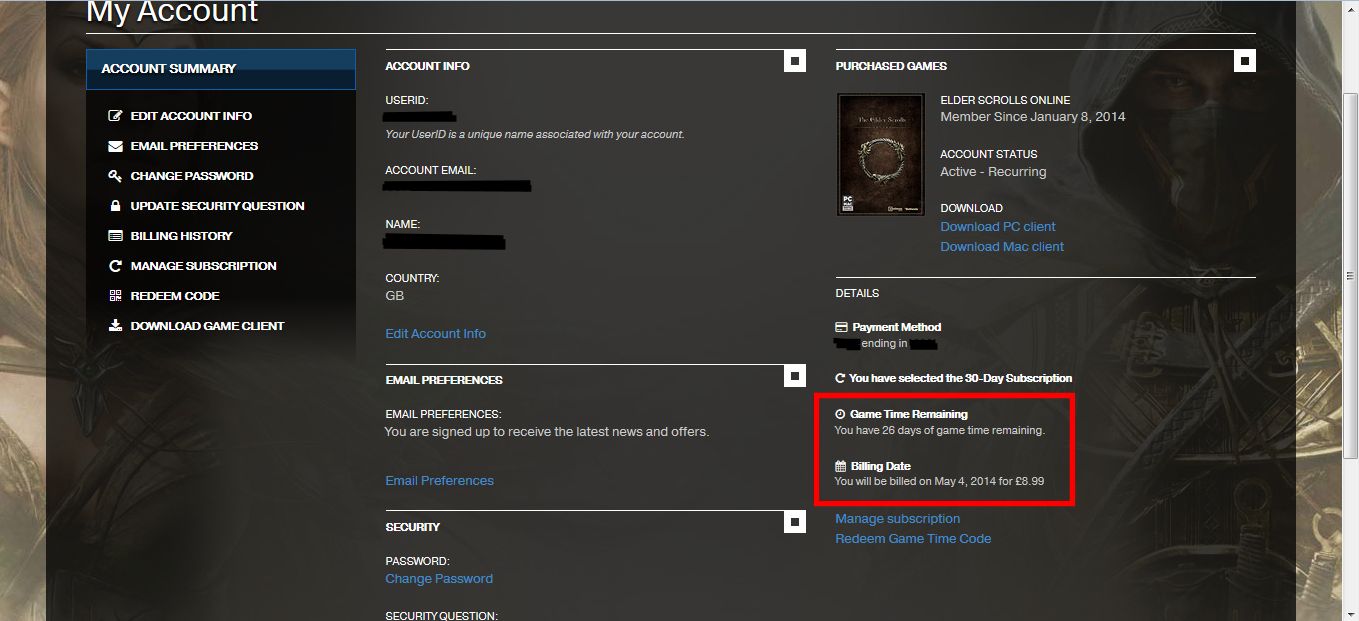Click the Payment Method credit card icon
Viewport: 1359px width, 621px height.
841,327
